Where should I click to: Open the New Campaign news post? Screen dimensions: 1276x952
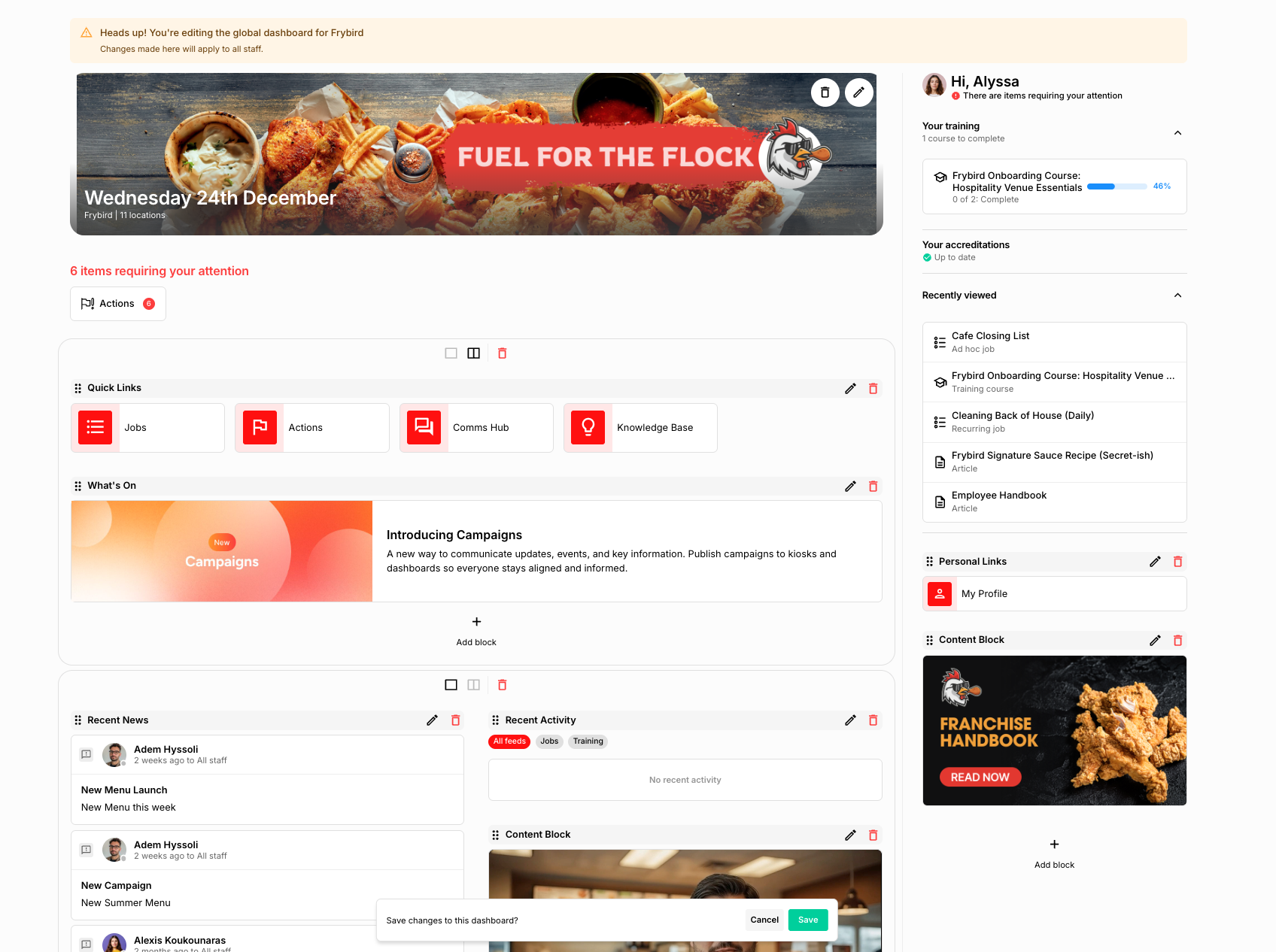(267, 875)
